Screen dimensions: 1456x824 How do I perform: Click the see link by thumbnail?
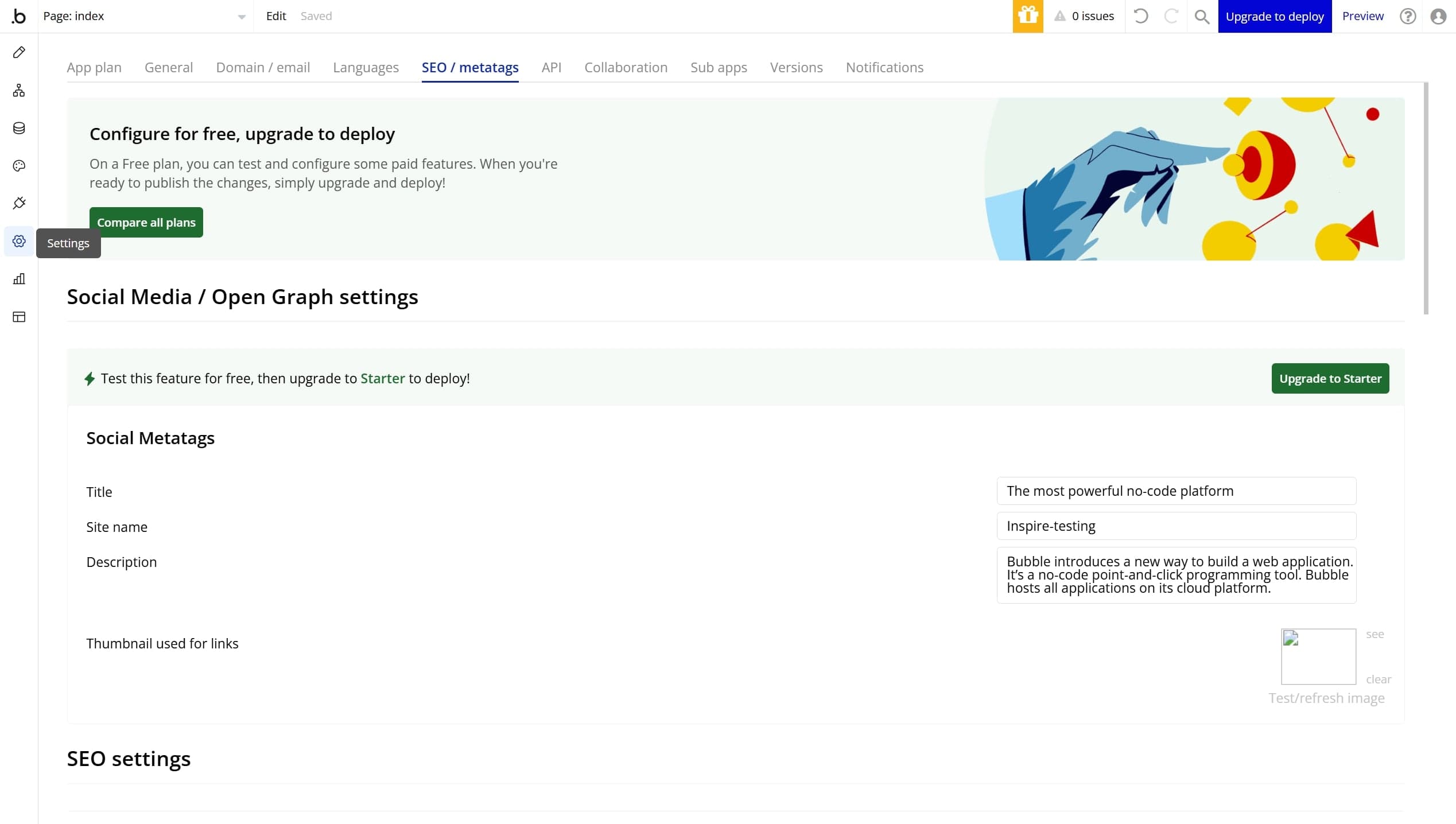(1375, 634)
